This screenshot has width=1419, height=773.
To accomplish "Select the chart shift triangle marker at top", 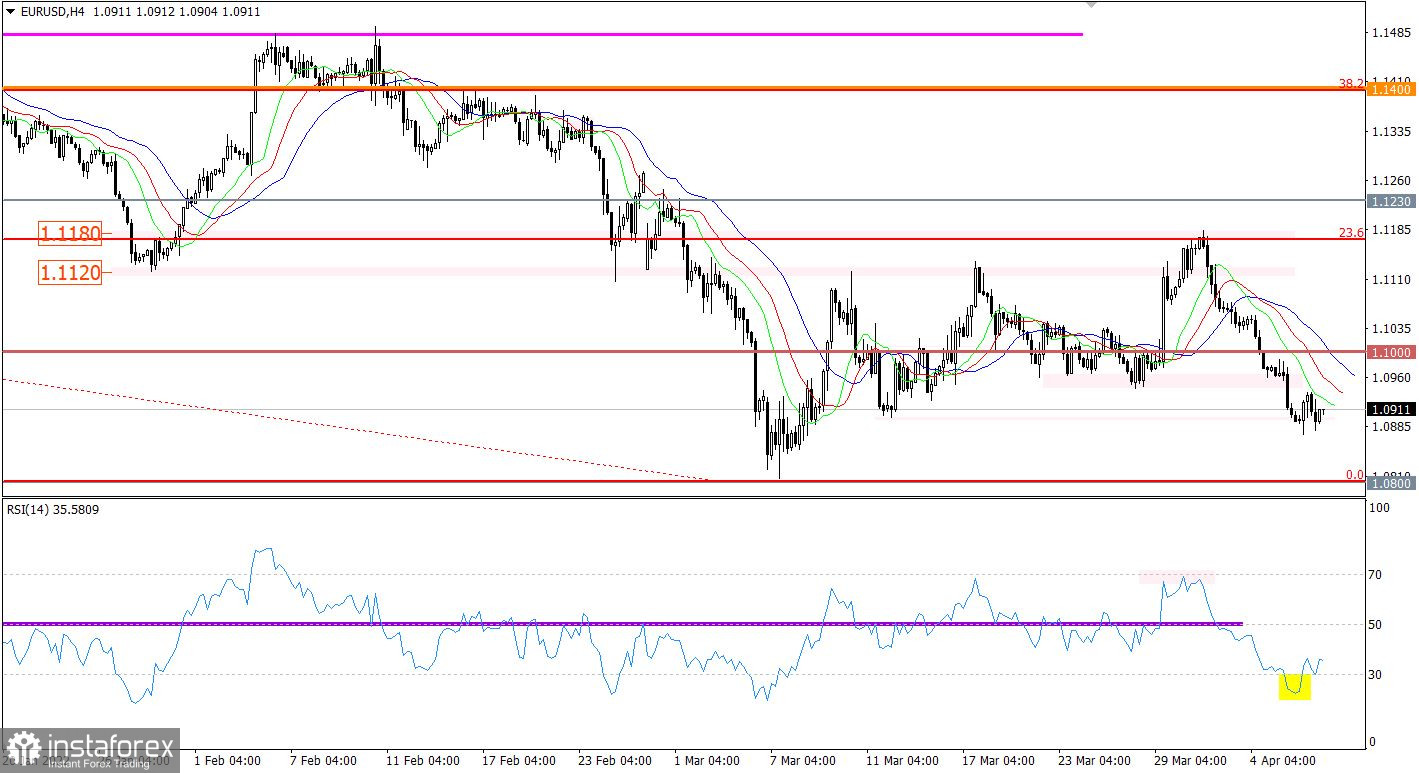I will coord(1092,4).
